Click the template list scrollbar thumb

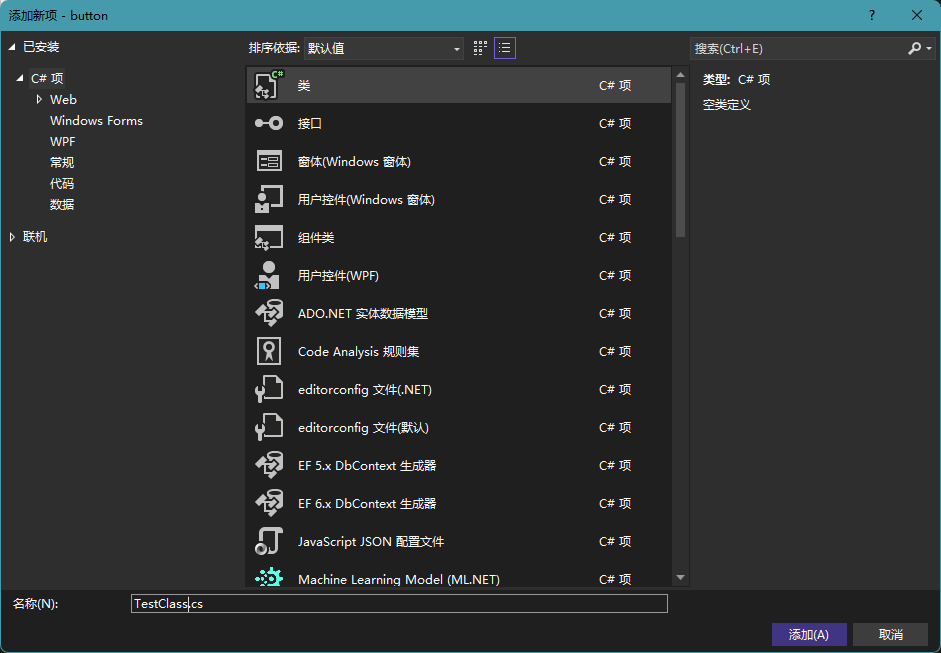point(680,160)
